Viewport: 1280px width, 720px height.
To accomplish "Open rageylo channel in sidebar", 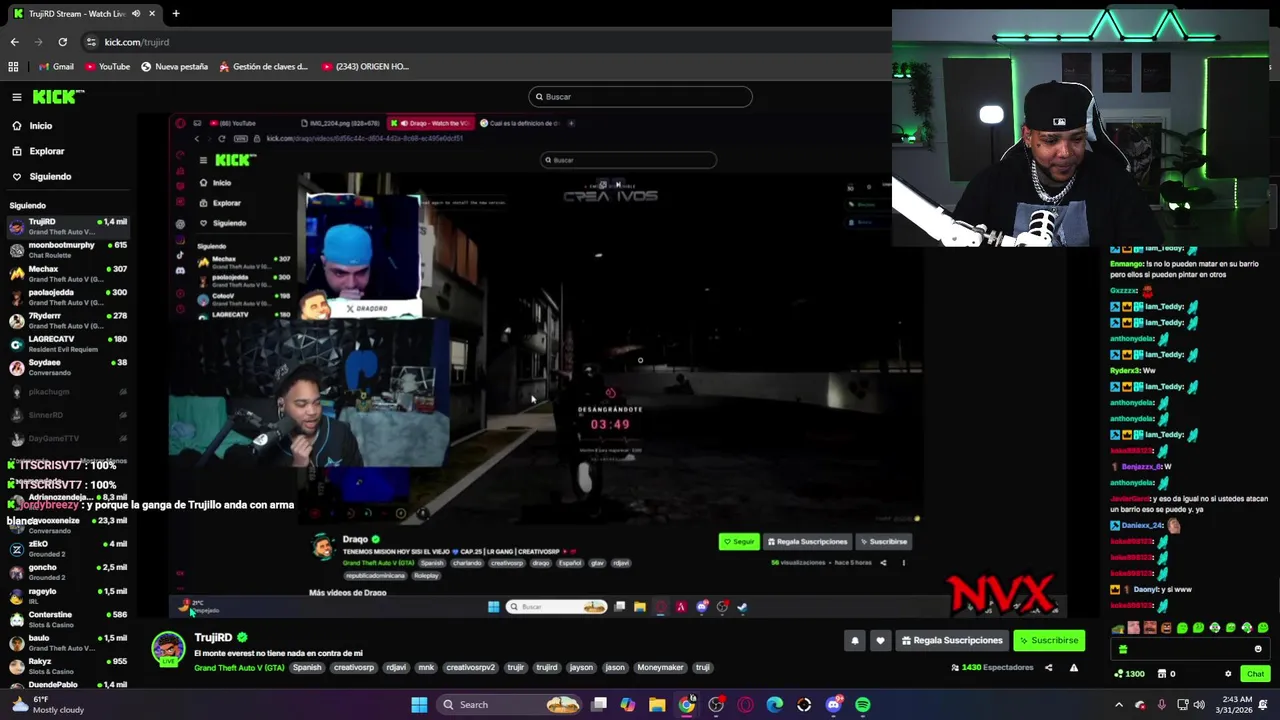I will click(68, 596).
